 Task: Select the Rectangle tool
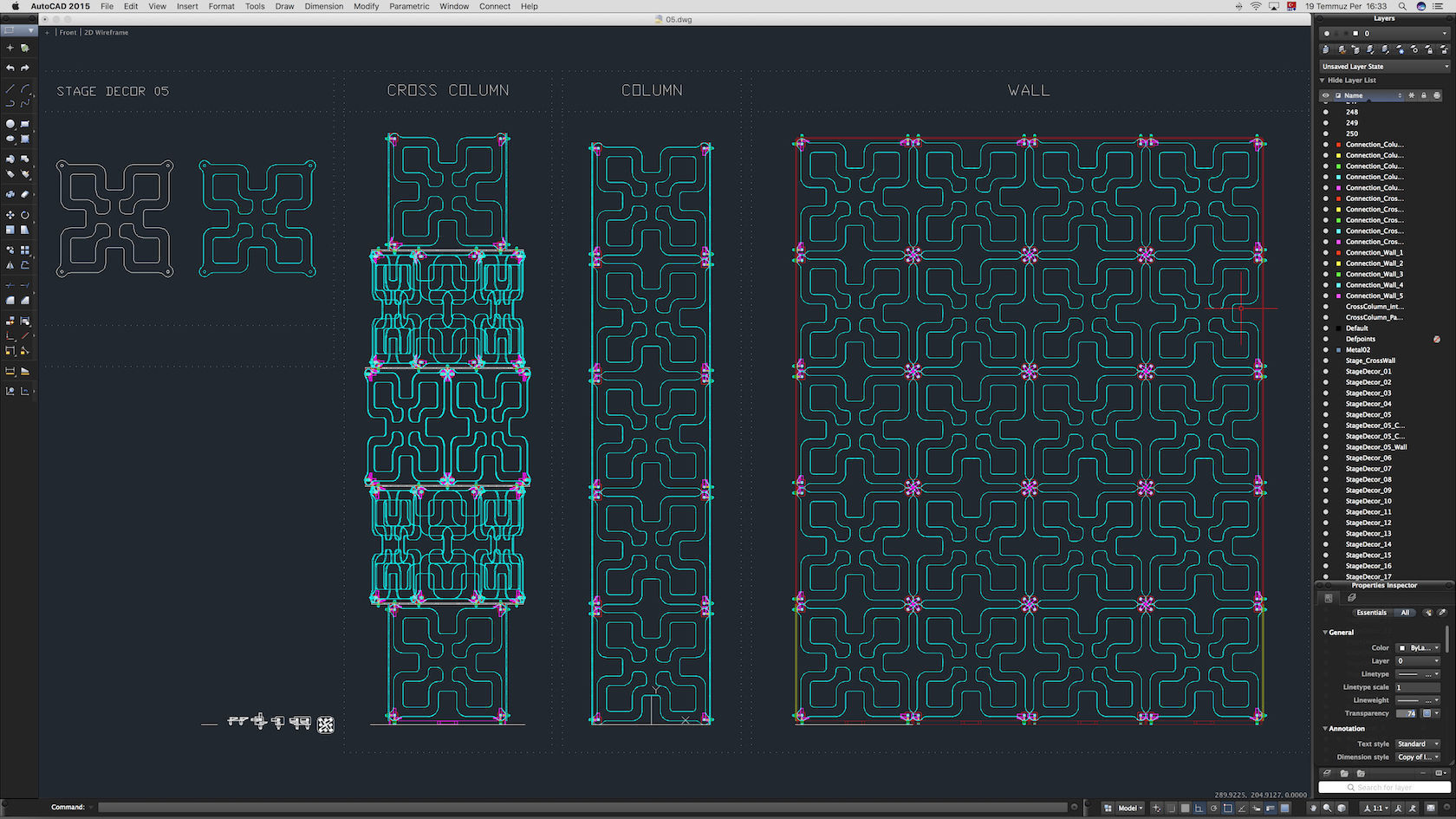coord(25,124)
